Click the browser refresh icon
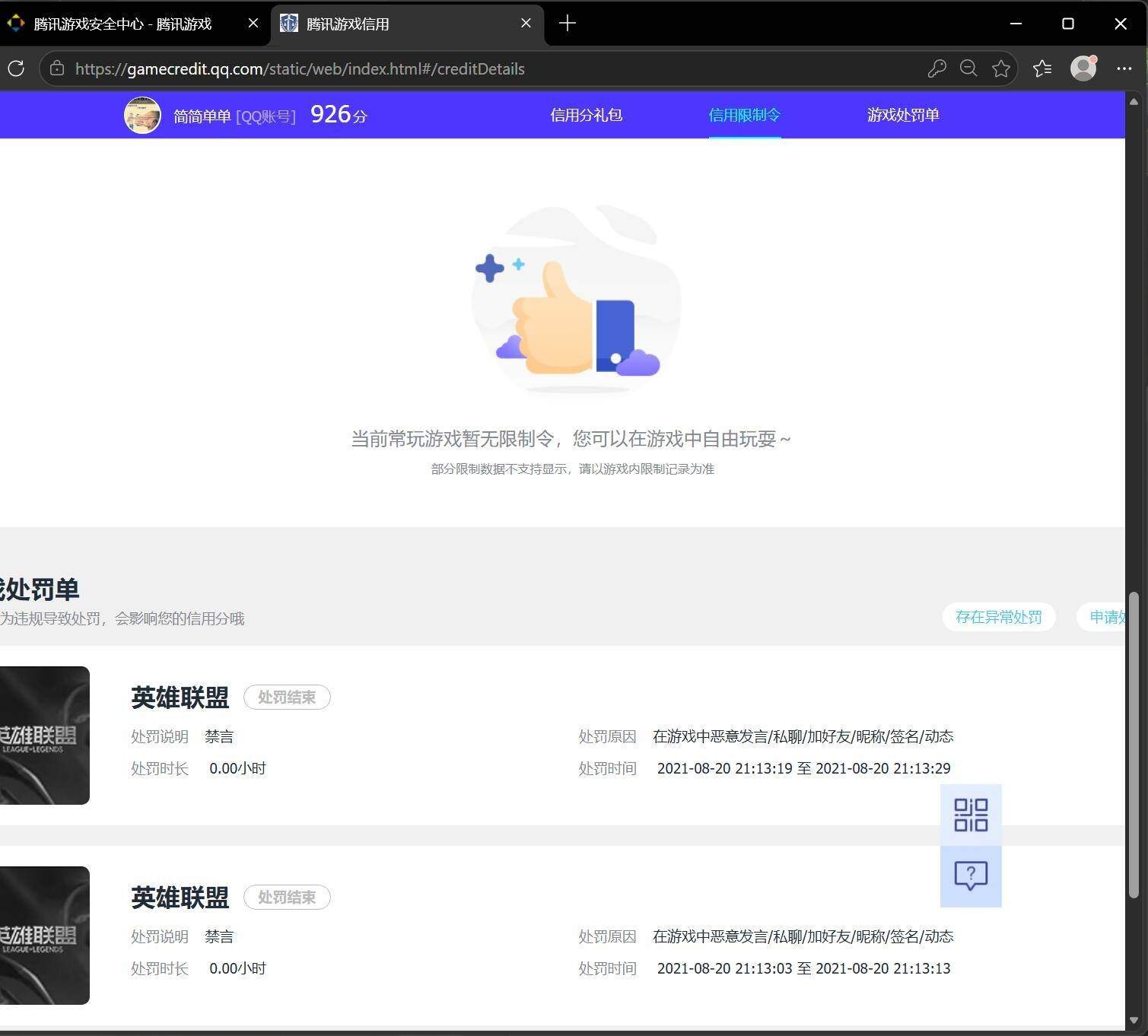The height and width of the screenshot is (1036, 1148). [16, 68]
